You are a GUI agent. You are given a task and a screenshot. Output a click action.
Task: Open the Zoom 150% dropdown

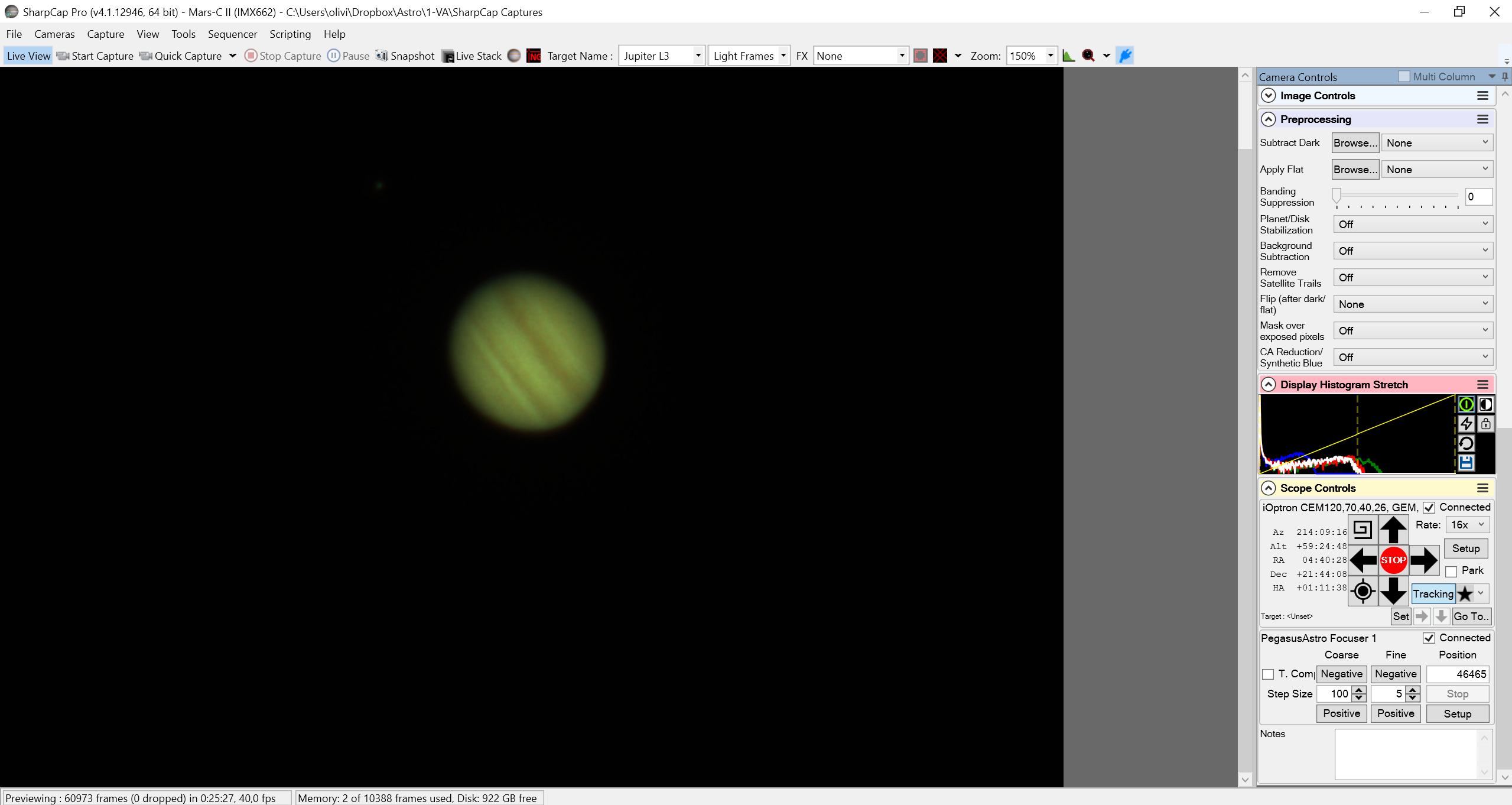pyautogui.click(x=1031, y=56)
